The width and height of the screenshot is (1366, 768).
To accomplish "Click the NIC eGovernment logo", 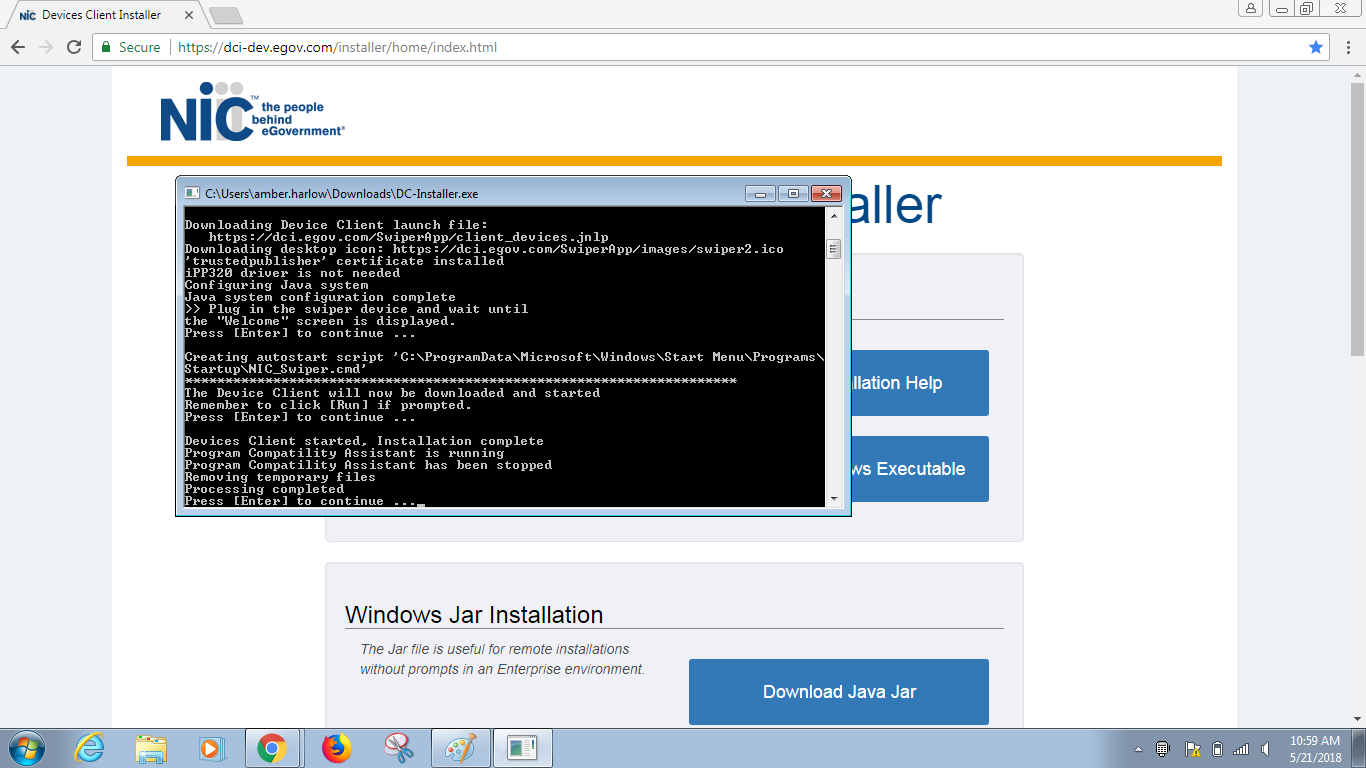I will pos(252,112).
